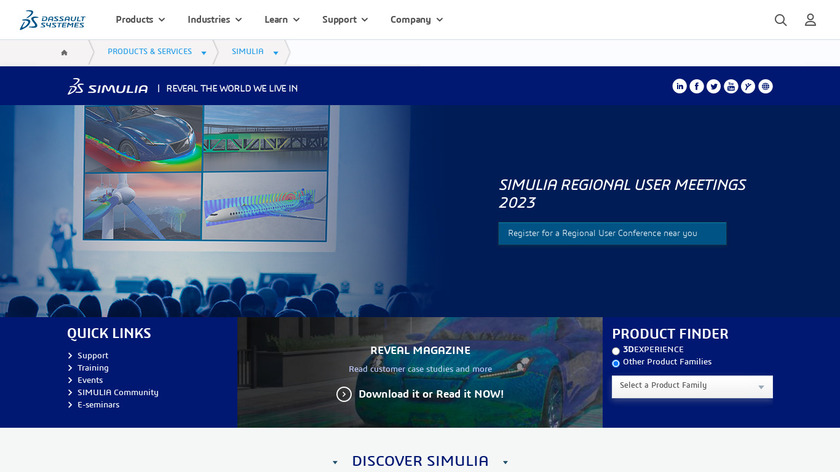Click REVEAL THE WORLD WE LIVE IN tagline
Viewport: 840px width, 472px height.
pos(232,88)
